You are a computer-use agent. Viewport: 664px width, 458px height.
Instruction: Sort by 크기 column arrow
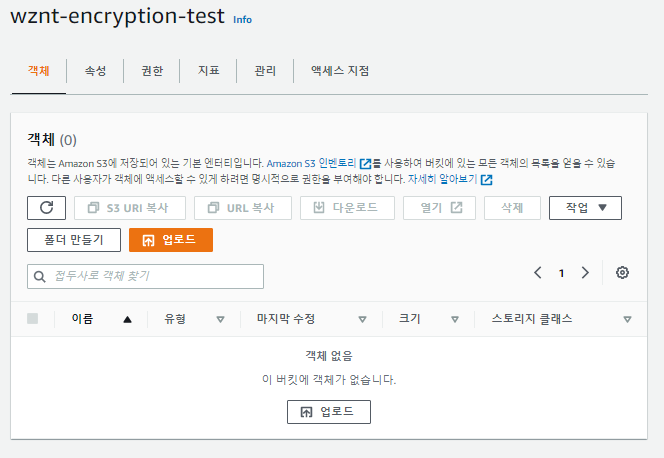pos(455,320)
